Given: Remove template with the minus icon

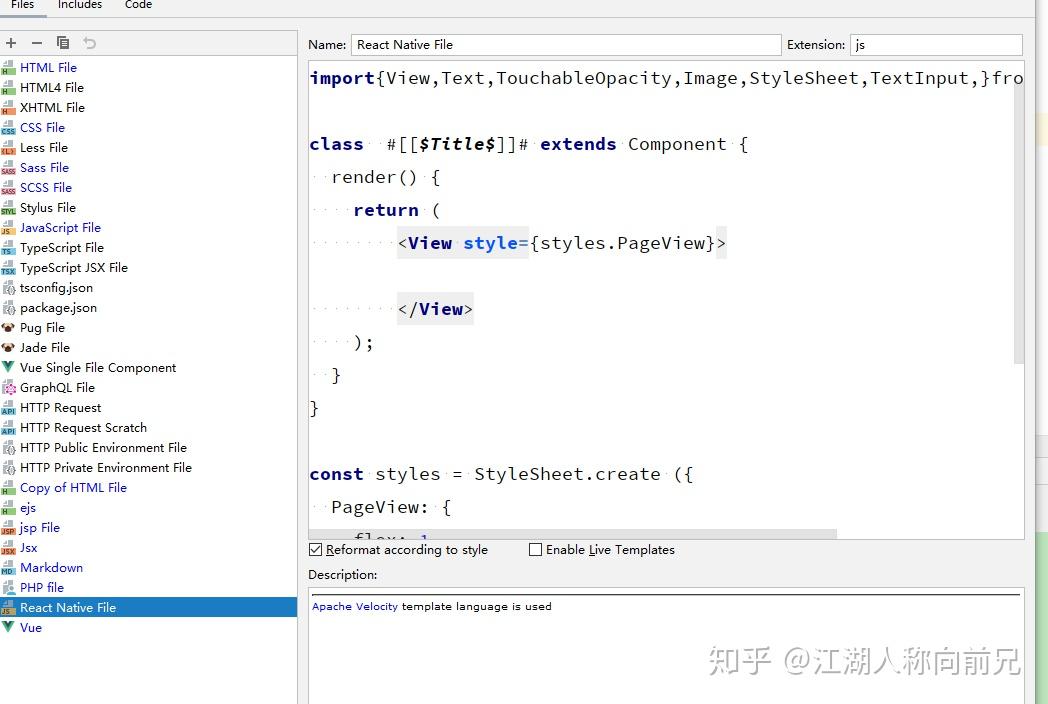Looking at the screenshot, I should (x=37, y=43).
